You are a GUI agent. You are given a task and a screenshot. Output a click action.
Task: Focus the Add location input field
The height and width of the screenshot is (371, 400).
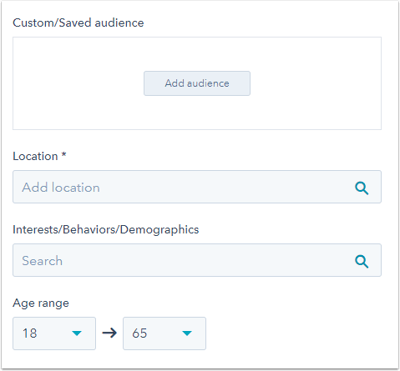coord(197,187)
